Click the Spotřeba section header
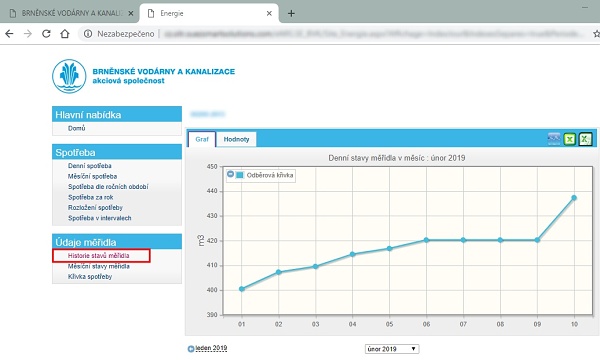This screenshot has height=360, width=600. point(117,152)
